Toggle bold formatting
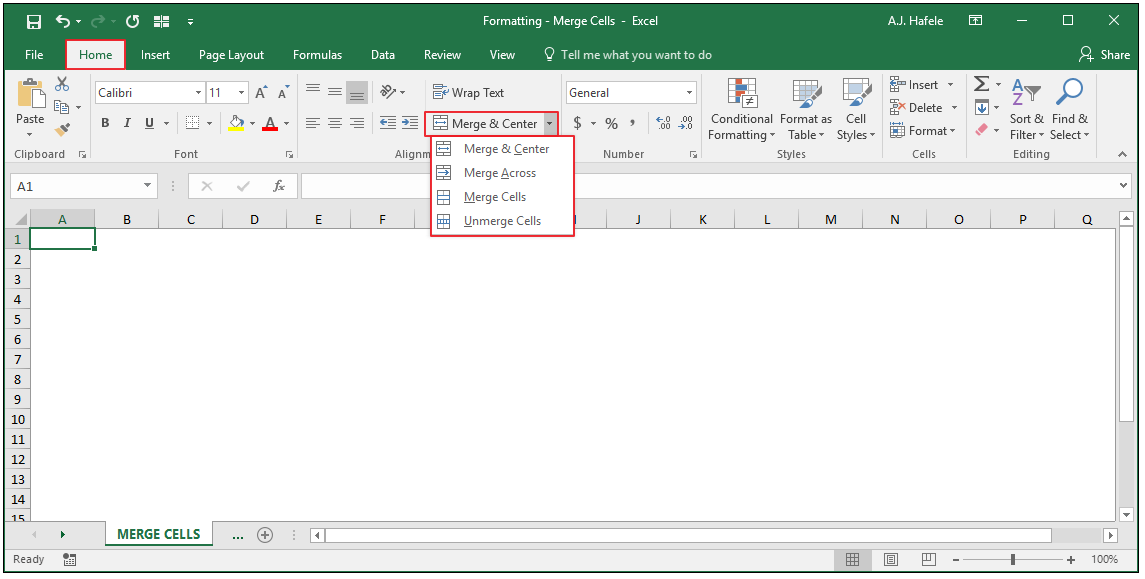1145x579 pixels. (x=105, y=123)
